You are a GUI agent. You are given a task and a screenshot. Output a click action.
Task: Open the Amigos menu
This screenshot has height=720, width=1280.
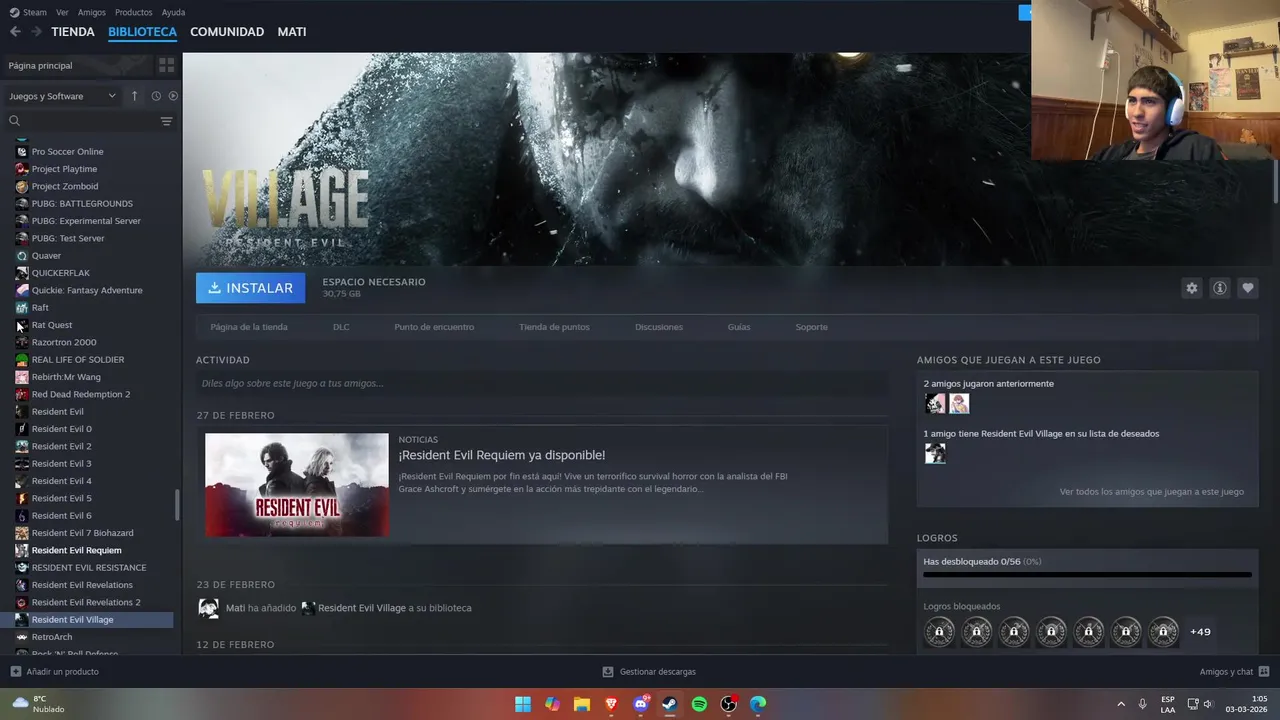click(x=92, y=12)
